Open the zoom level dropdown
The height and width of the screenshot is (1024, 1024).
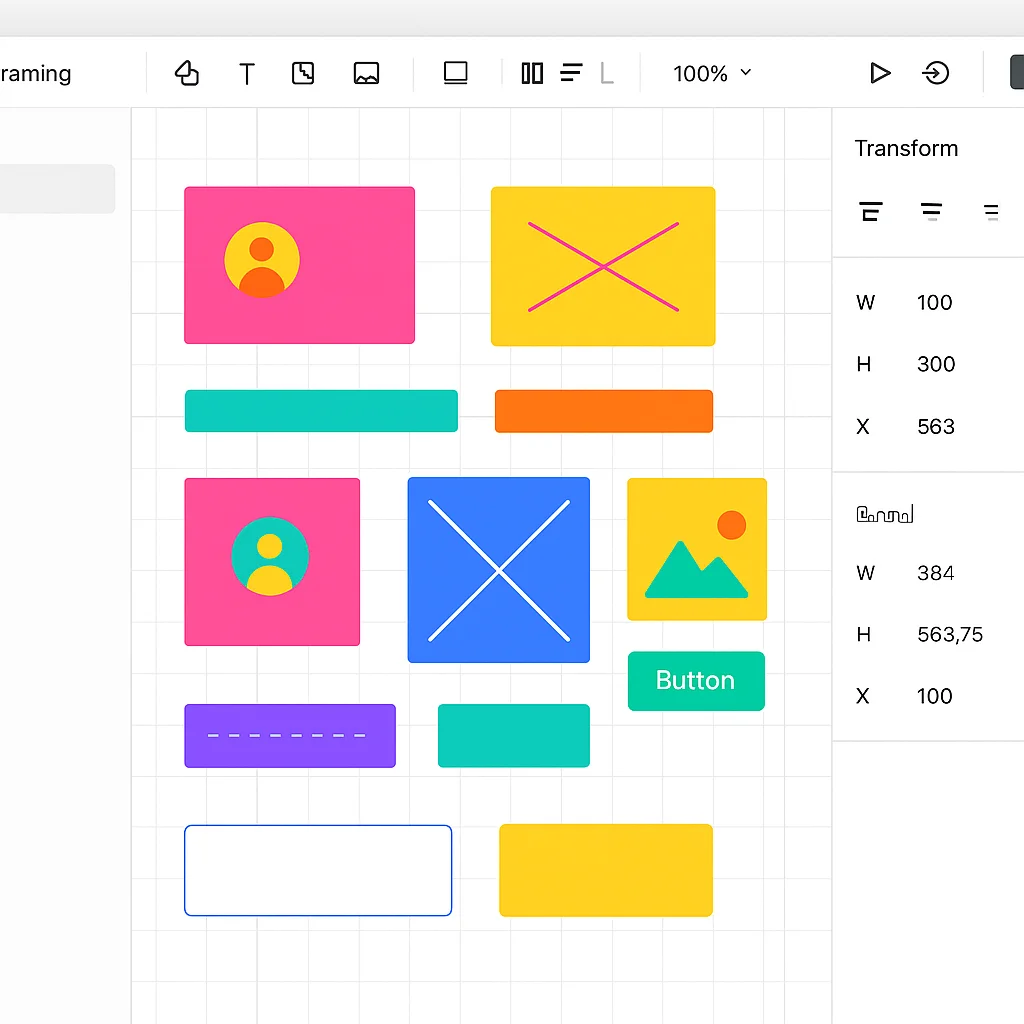click(712, 73)
